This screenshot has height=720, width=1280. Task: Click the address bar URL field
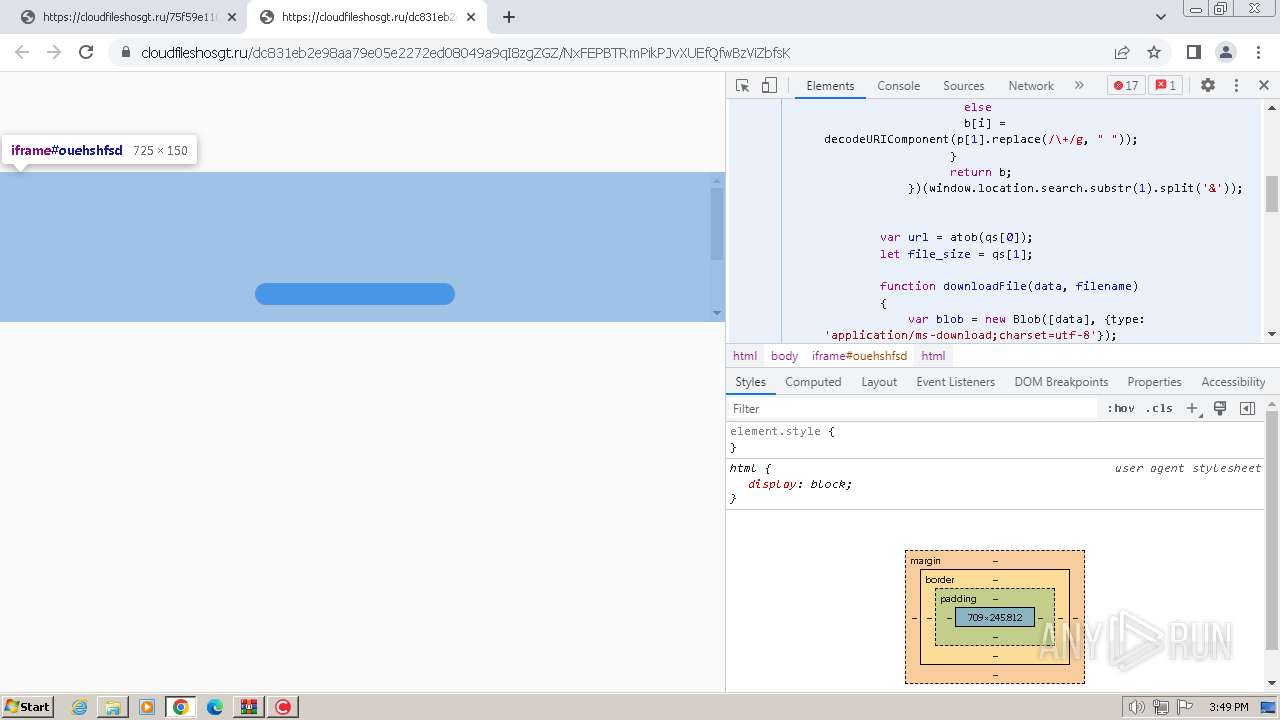[x=465, y=53]
